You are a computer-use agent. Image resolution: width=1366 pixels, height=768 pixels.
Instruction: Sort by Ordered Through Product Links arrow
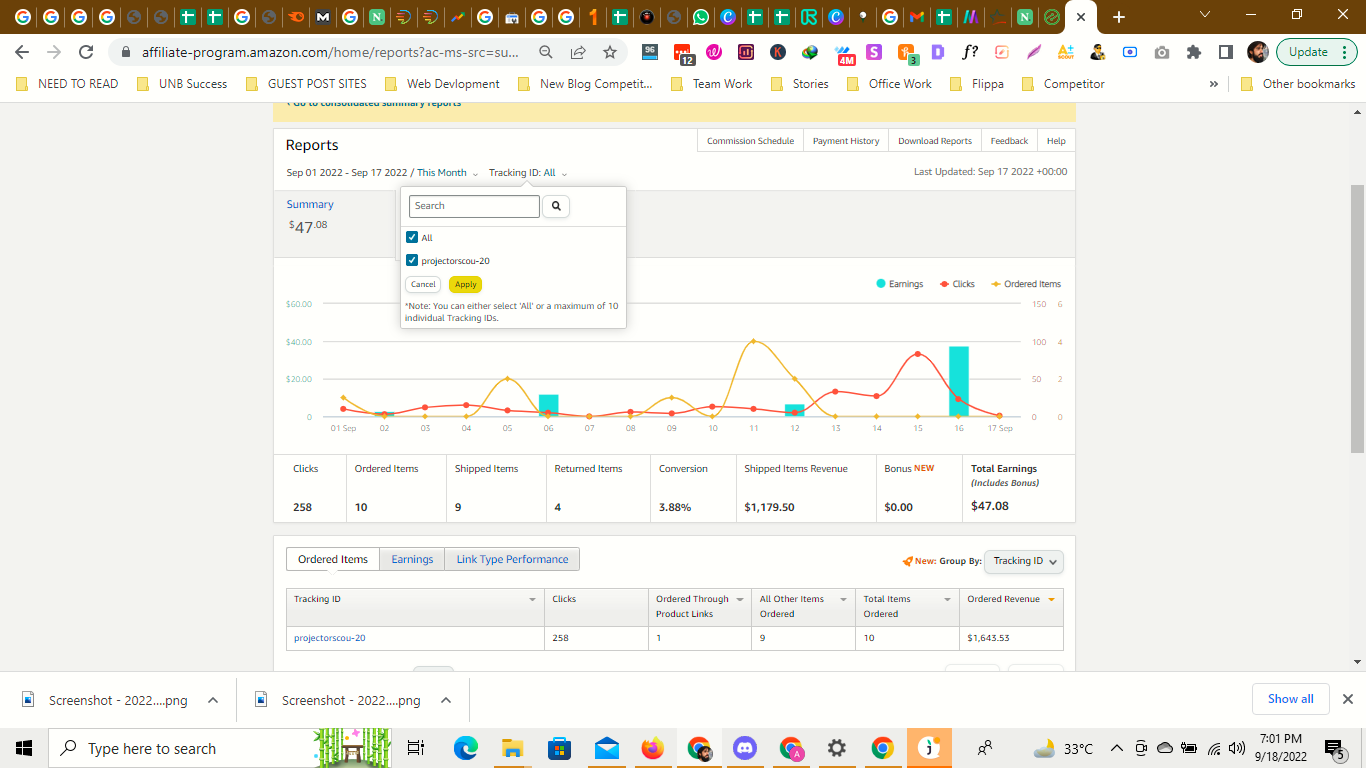click(x=740, y=600)
